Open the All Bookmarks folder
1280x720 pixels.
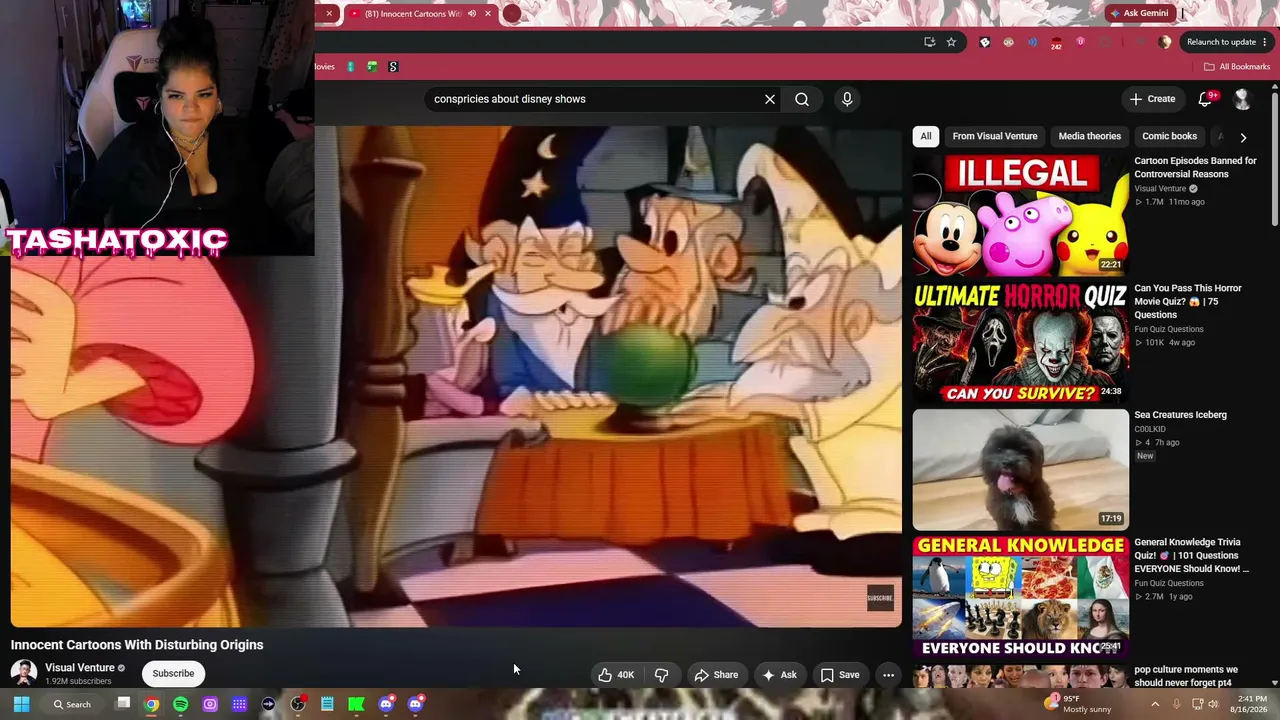click(x=1237, y=67)
